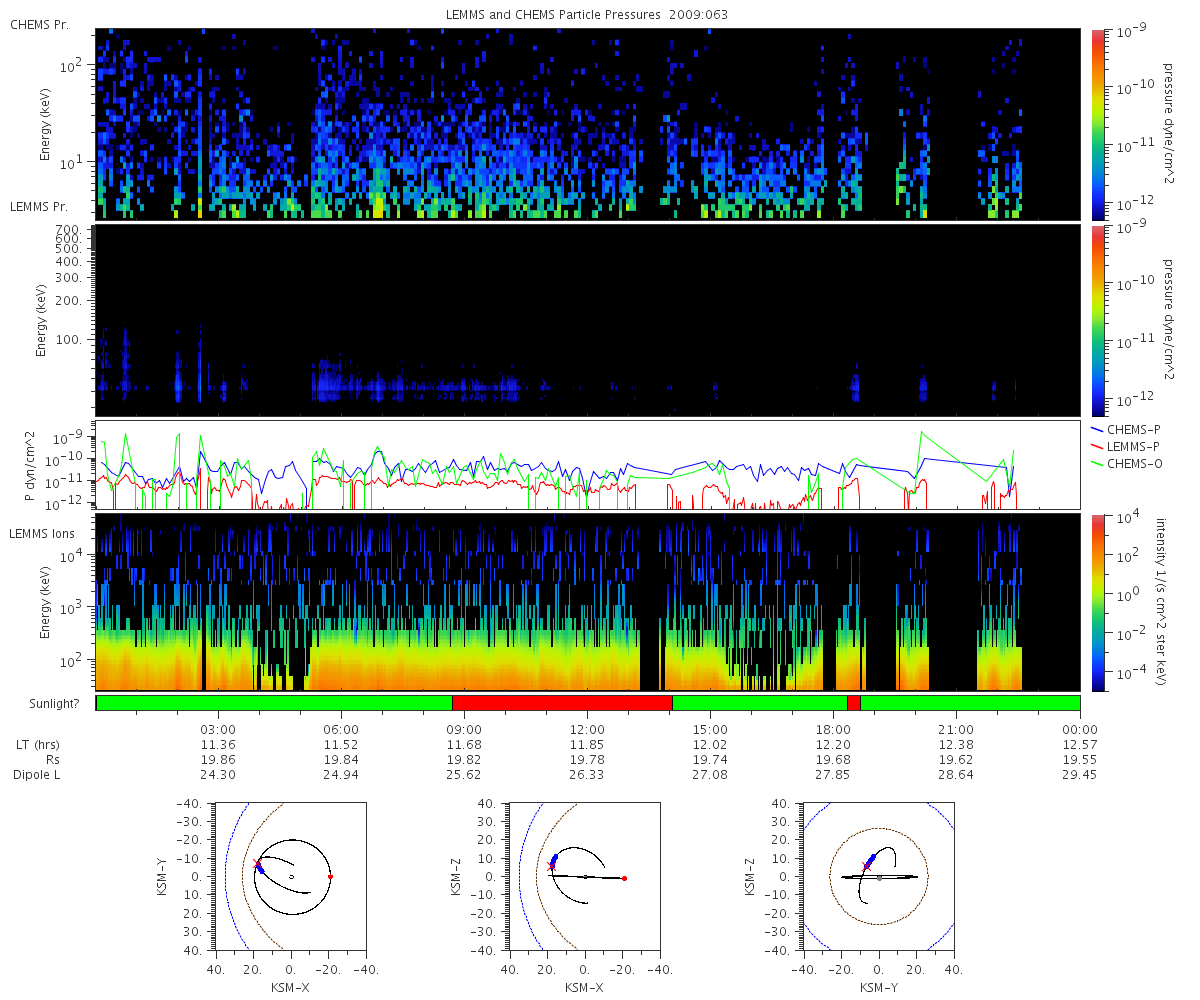Click the Dipole L axis row label
1200x1000 pixels.
(38, 774)
